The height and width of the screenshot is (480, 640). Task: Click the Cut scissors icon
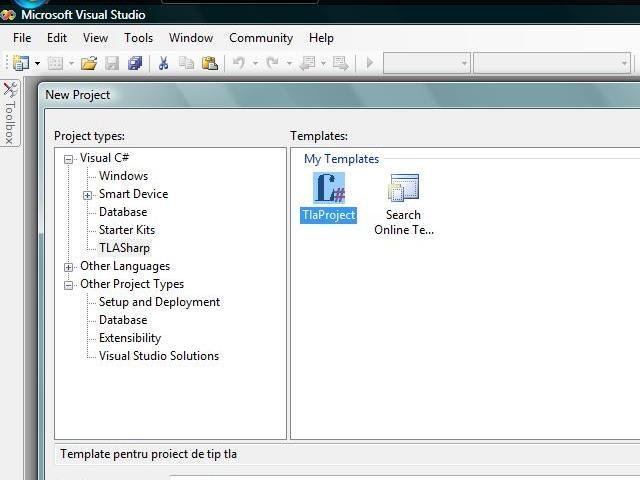tap(163, 63)
